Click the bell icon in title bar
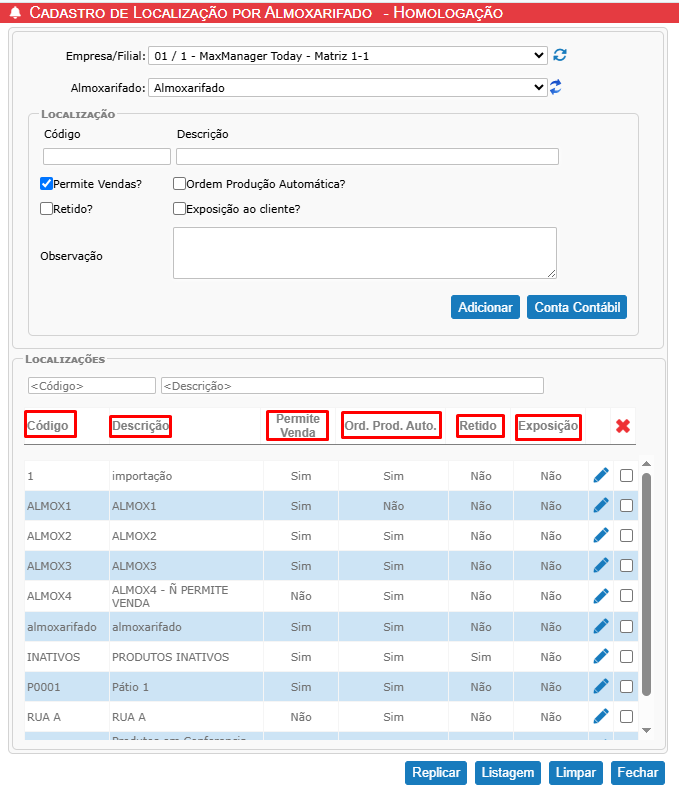679x794 pixels. [14, 13]
